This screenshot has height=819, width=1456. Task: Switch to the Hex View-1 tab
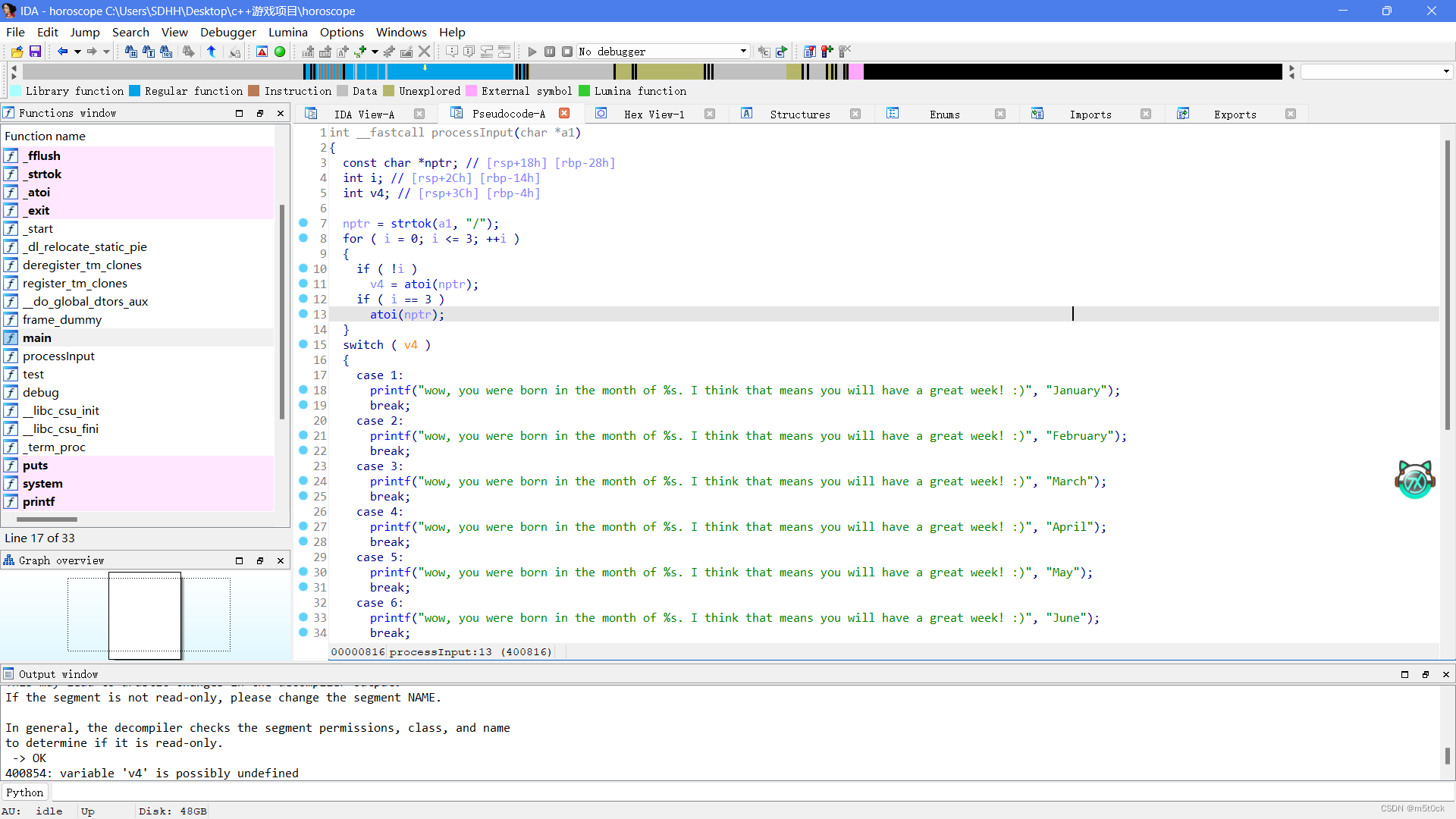coord(654,114)
